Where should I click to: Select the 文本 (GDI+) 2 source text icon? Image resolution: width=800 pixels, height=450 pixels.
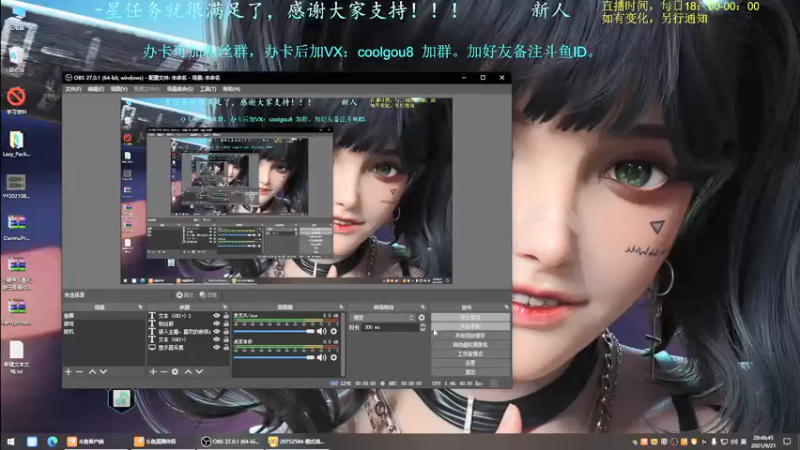152,316
